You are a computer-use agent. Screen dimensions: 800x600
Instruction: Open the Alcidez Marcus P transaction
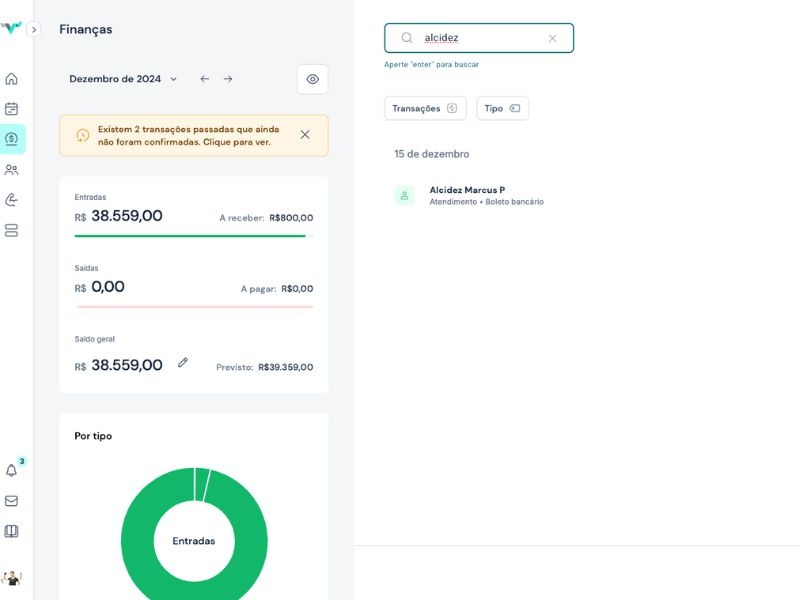pos(467,195)
